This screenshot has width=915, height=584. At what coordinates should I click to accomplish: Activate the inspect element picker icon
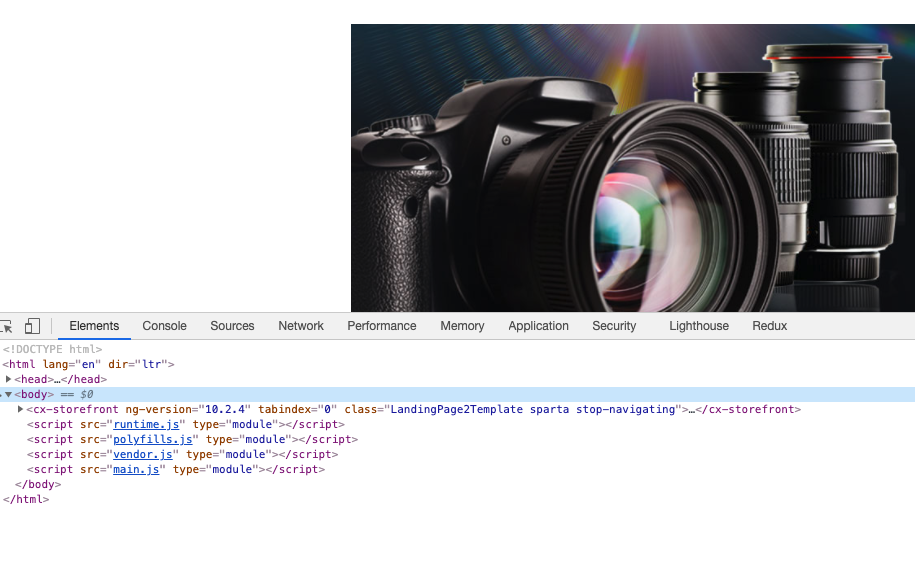tap(6, 326)
